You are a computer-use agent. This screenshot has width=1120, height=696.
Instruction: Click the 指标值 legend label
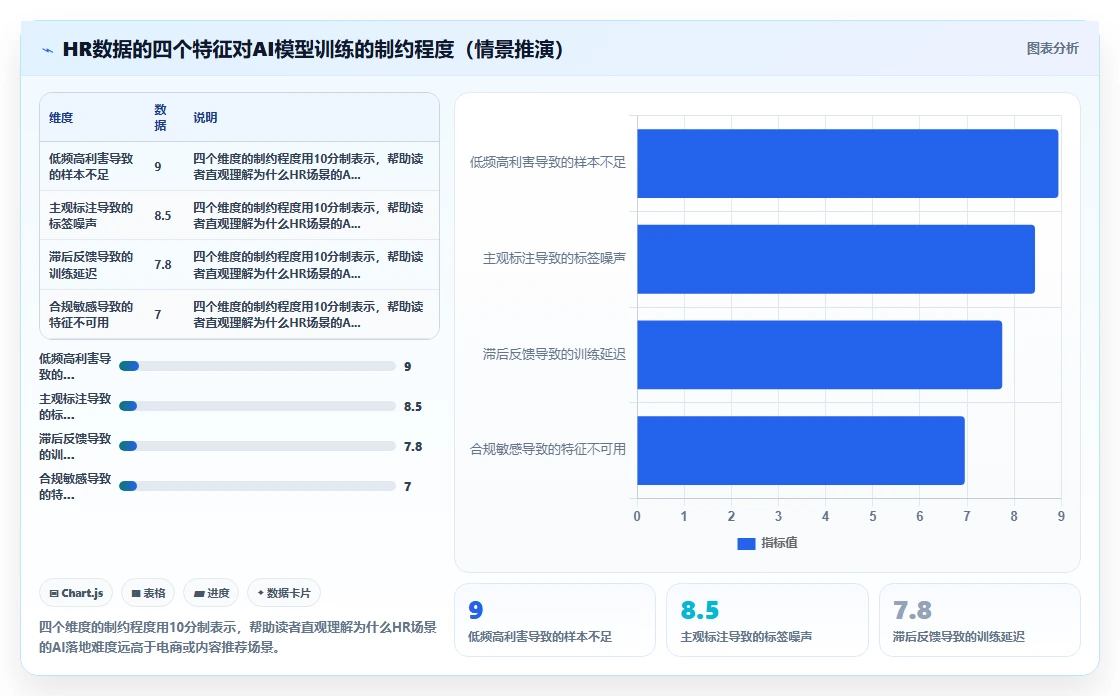pyautogui.click(x=779, y=543)
